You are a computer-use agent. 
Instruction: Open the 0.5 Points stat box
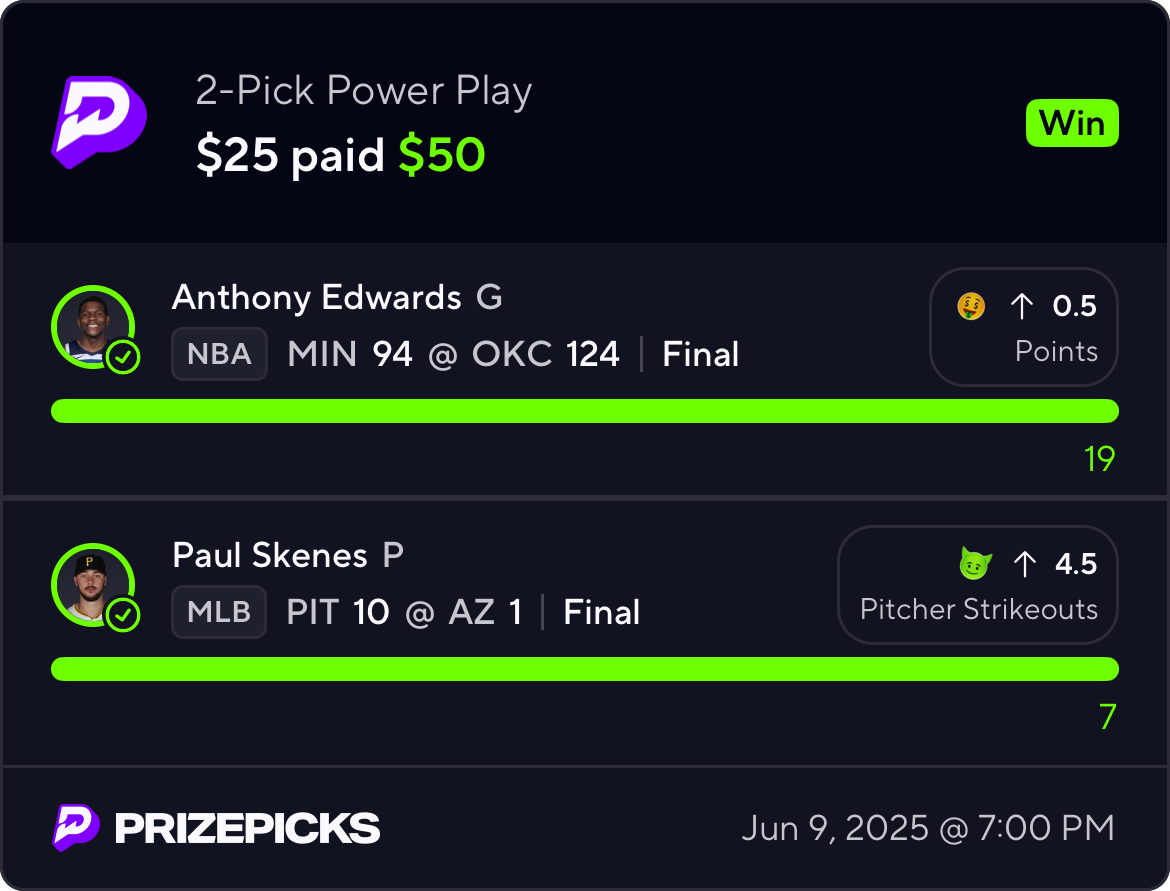point(1024,327)
